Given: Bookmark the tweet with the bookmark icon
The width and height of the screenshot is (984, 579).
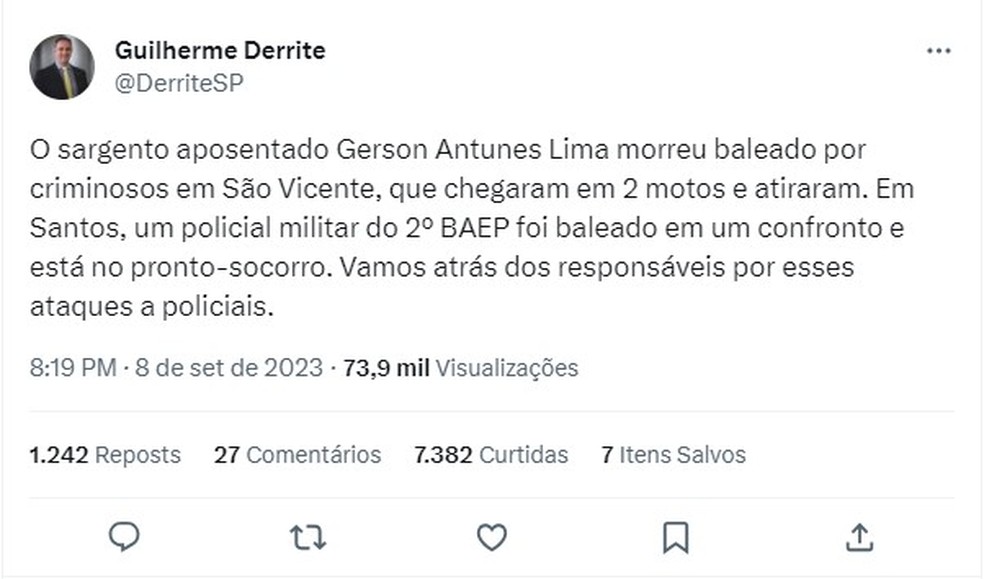Looking at the screenshot, I should pos(675,537).
